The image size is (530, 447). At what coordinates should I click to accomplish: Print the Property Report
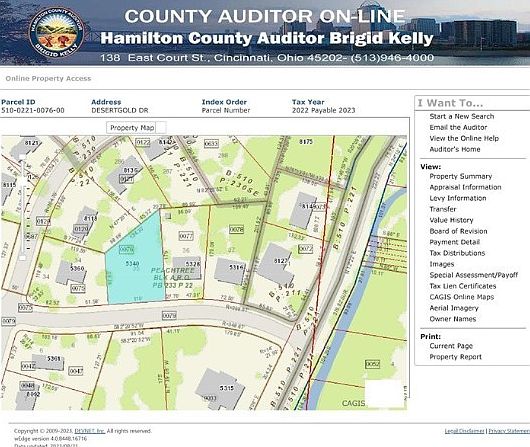(455, 357)
